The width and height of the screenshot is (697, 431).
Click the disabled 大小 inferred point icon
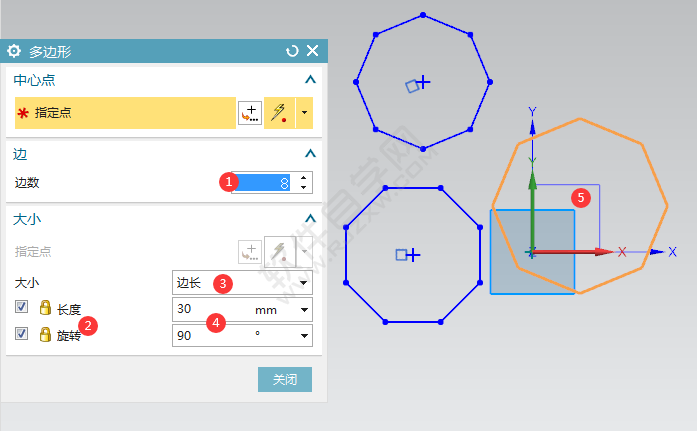[279, 252]
